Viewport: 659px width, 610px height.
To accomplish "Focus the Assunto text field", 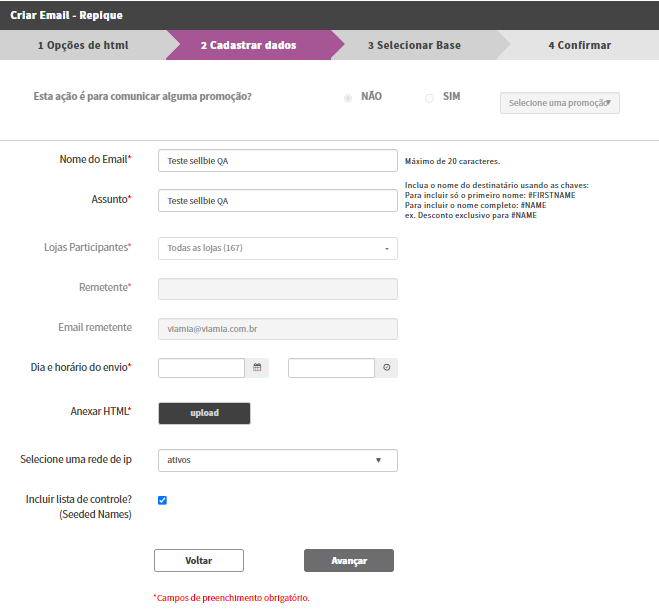I will 278,201.
